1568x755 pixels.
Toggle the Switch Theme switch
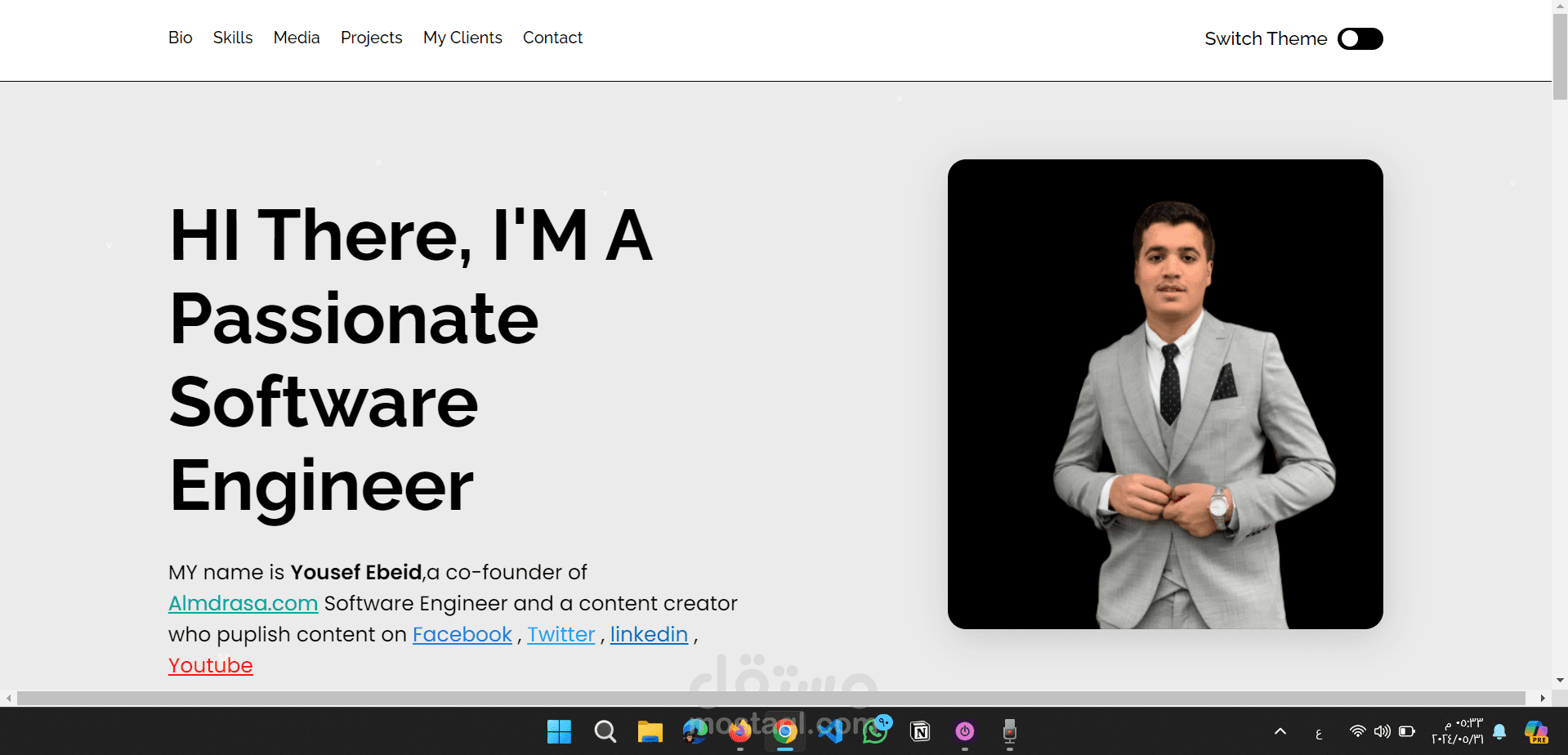click(x=1360, y=38)
